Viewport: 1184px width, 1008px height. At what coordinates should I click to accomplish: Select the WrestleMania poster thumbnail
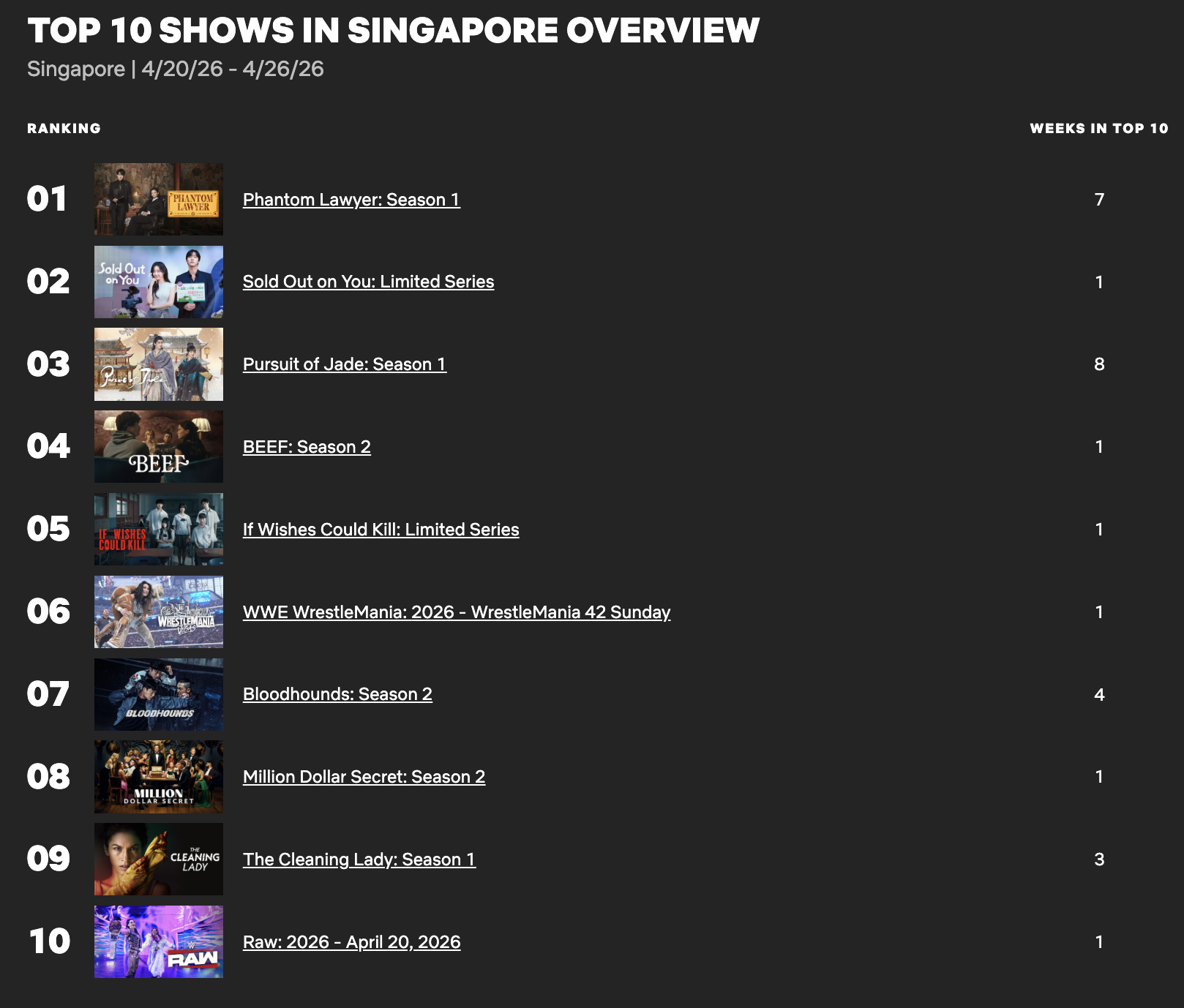[x=159, y=612]
